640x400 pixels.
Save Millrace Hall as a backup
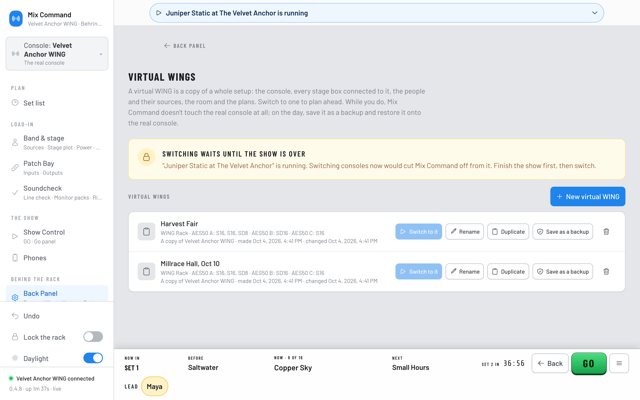pyautogui.click(x=562, y=271)
